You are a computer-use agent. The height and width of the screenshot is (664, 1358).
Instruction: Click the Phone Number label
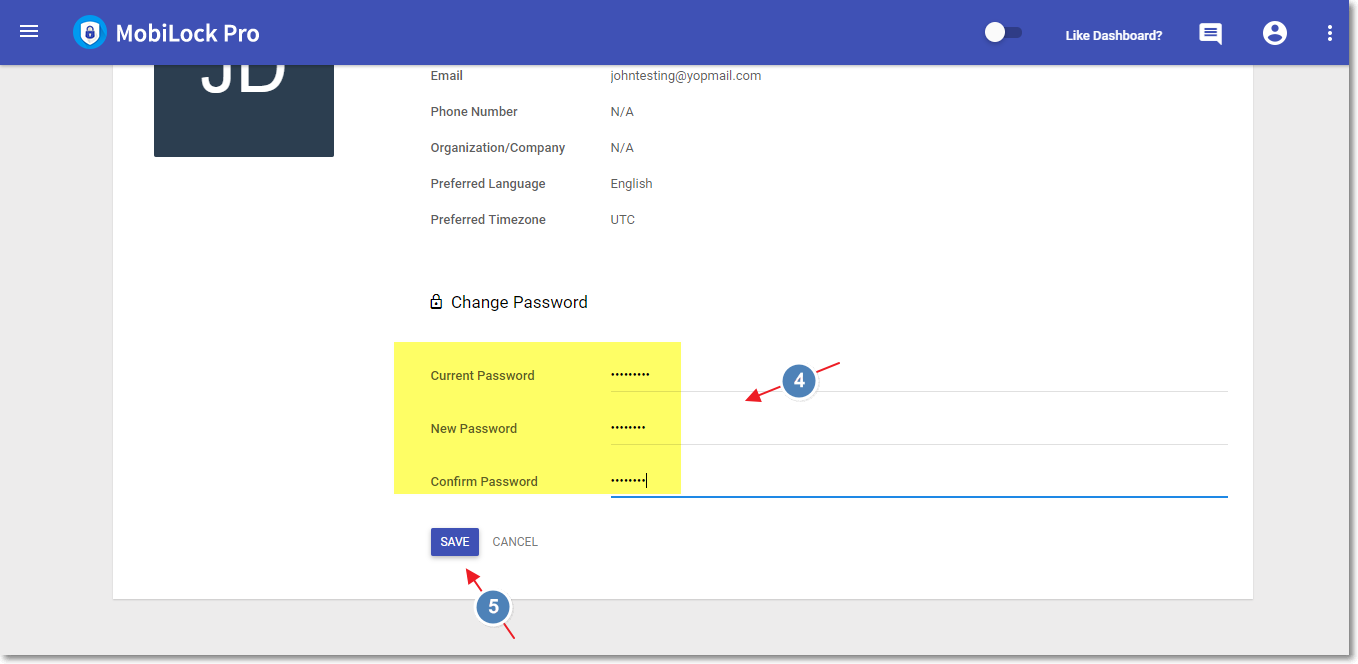(x=474, y=112)
